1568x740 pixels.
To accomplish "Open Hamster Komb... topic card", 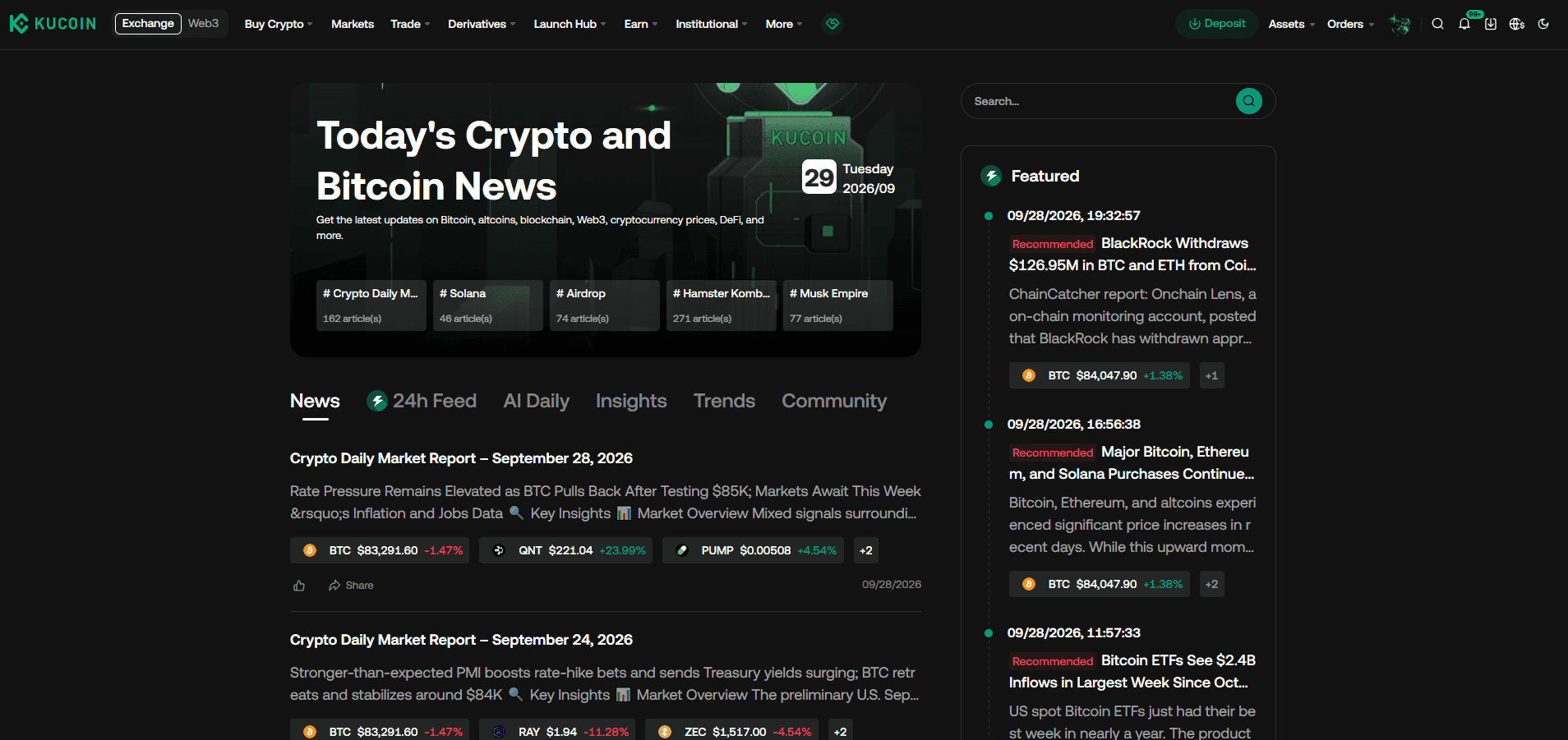I will (722, 306).
